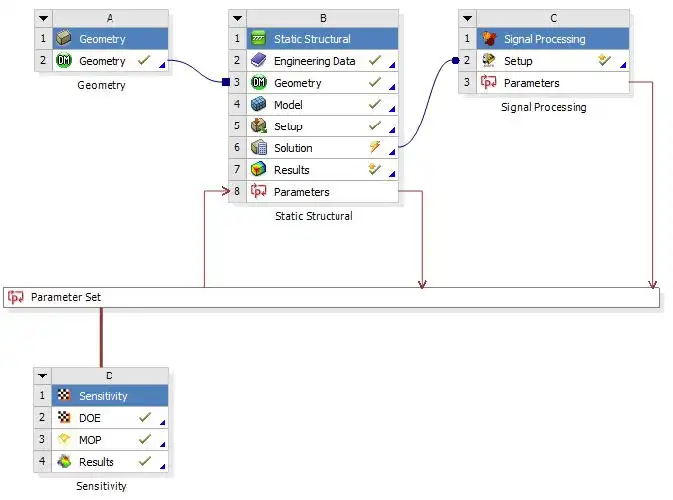Click the Parameter Set bar icon
Viewport: 673px width, 500px height.
click(x=16, y=297)
